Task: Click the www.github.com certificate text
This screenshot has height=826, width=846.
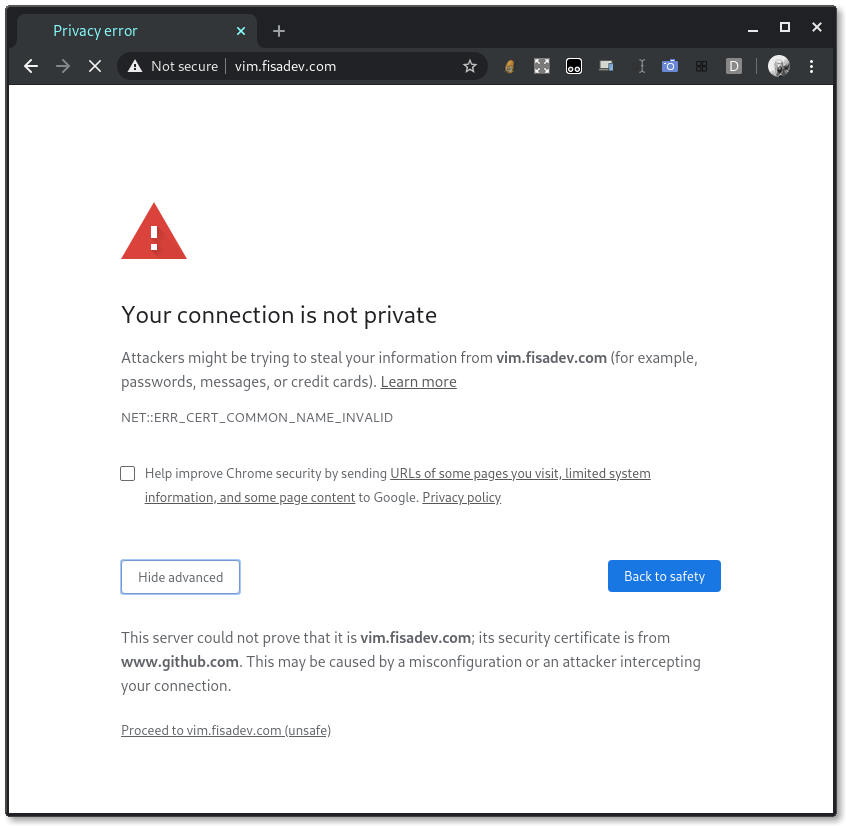Action: pyautogui.click(x=180, y=662)
